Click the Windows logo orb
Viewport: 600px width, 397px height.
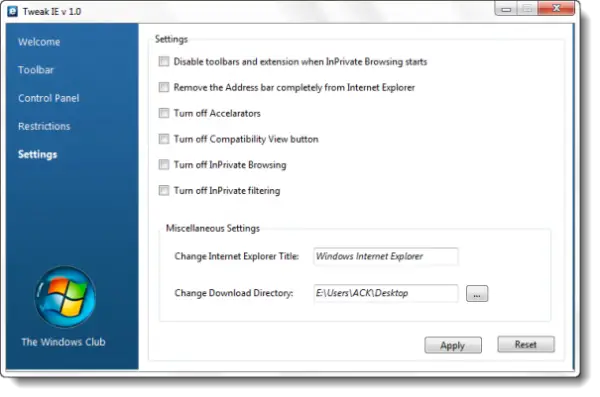[x=65, y=297]
